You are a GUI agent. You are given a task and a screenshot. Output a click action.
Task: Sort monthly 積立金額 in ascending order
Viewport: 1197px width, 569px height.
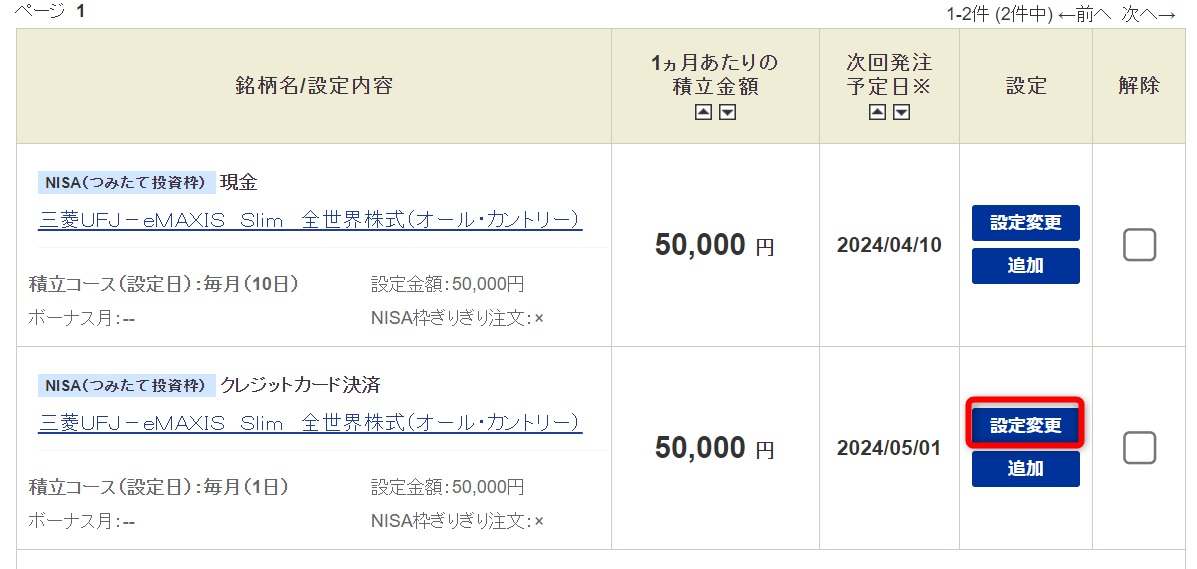pos(703,113)
